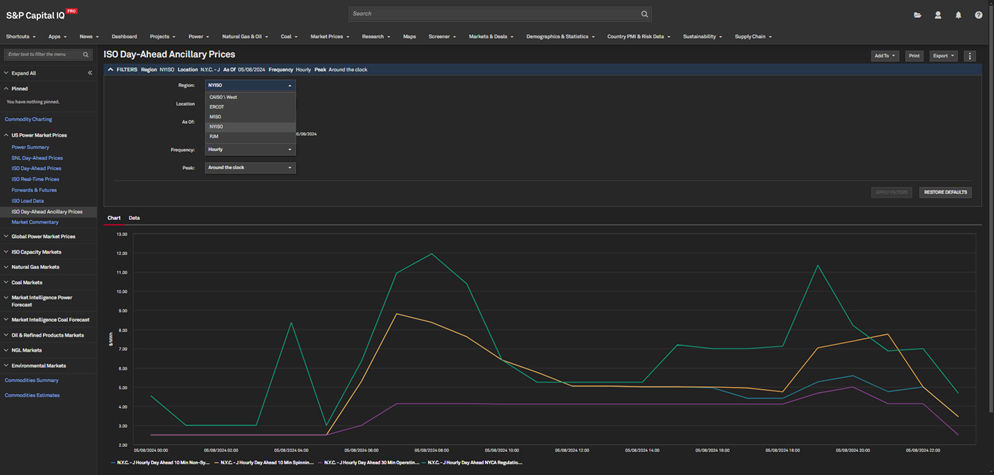Choose PJM in Region list
This screenshot has width=994, height=475.
click(250, 136)
